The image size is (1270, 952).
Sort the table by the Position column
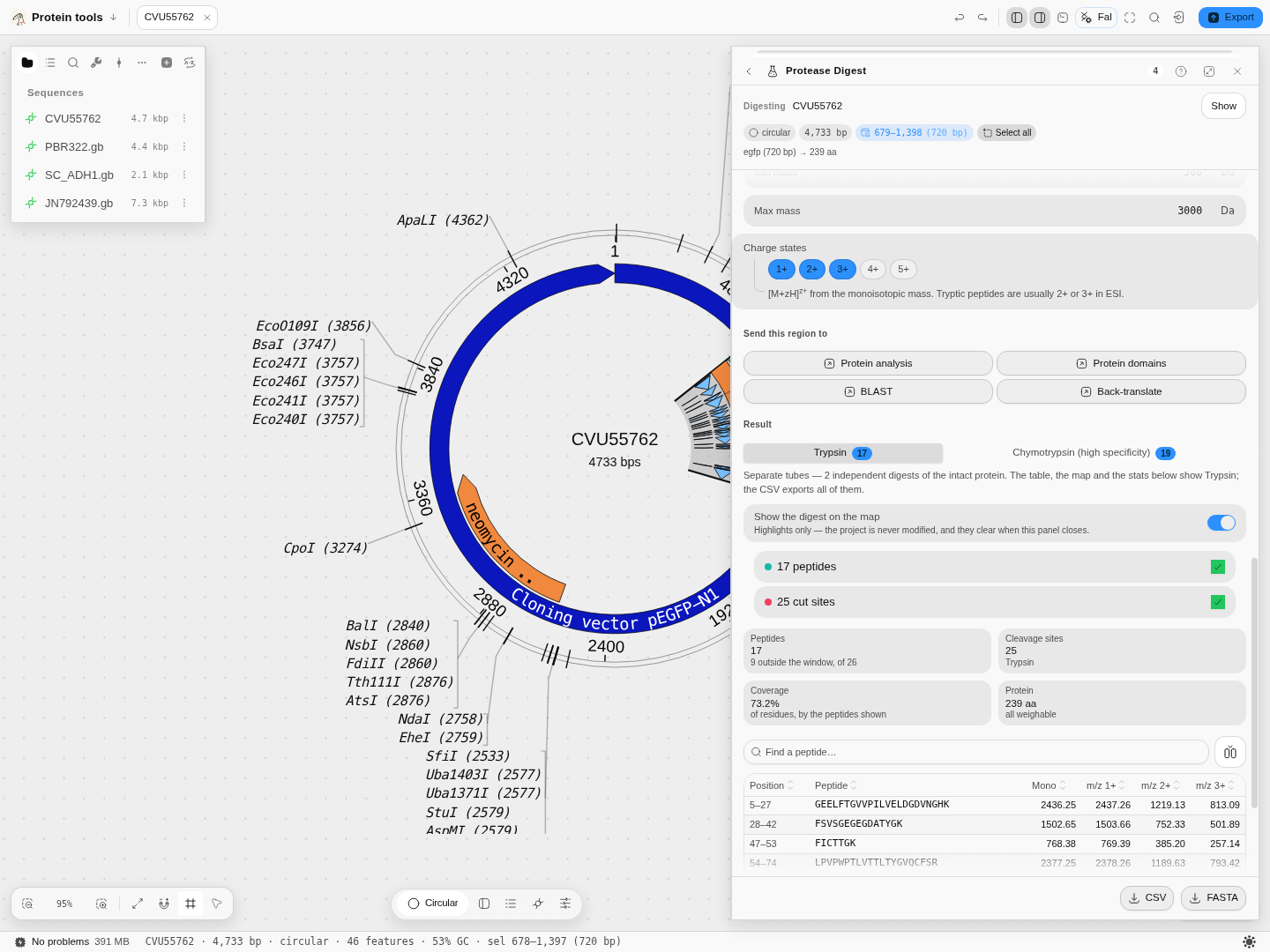[772, 785]
